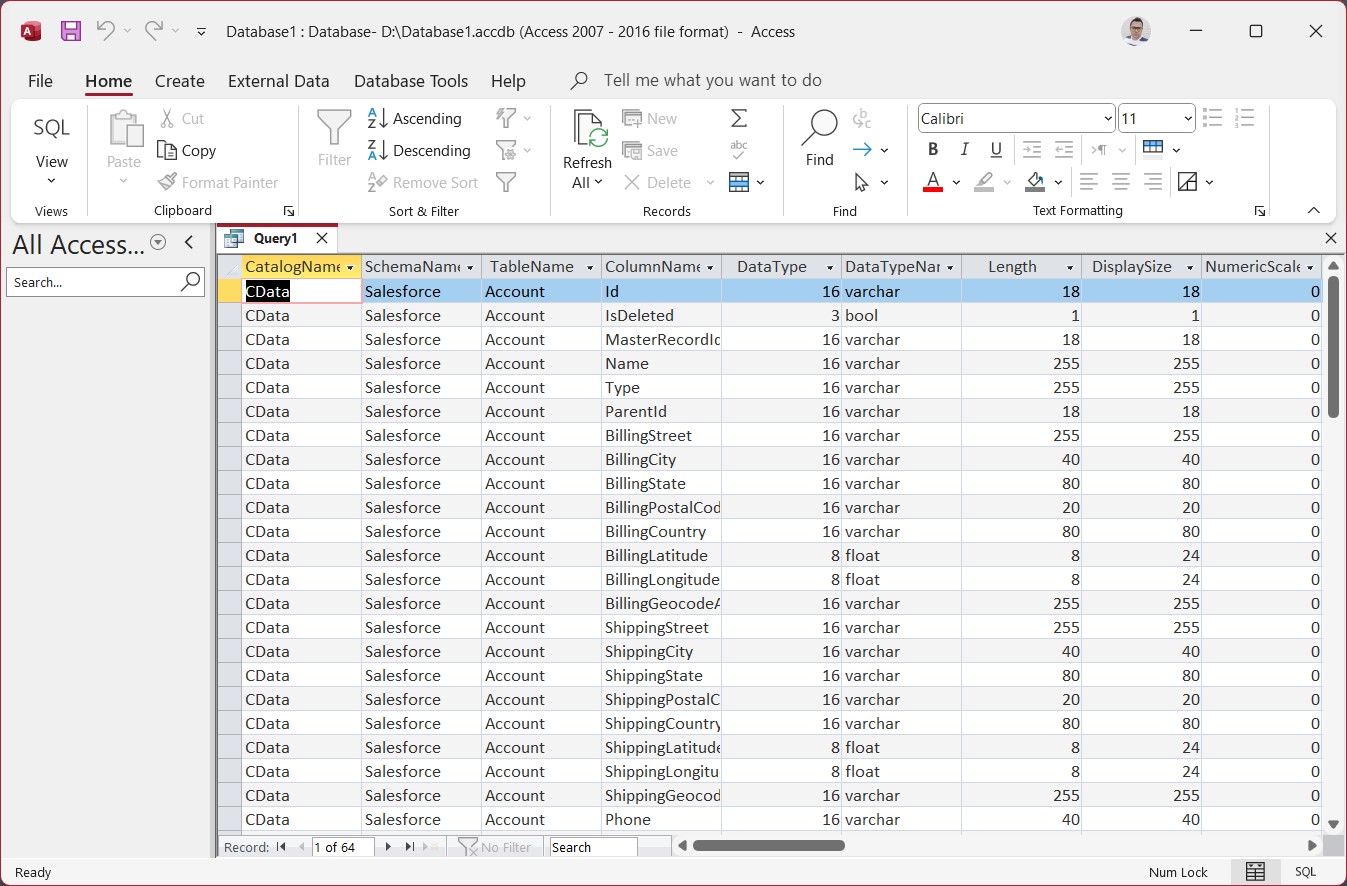Viewport: 1347px width, 886px height.
Task: Open the Database Tools ribbon tab
Action: (x=411, y=82)
